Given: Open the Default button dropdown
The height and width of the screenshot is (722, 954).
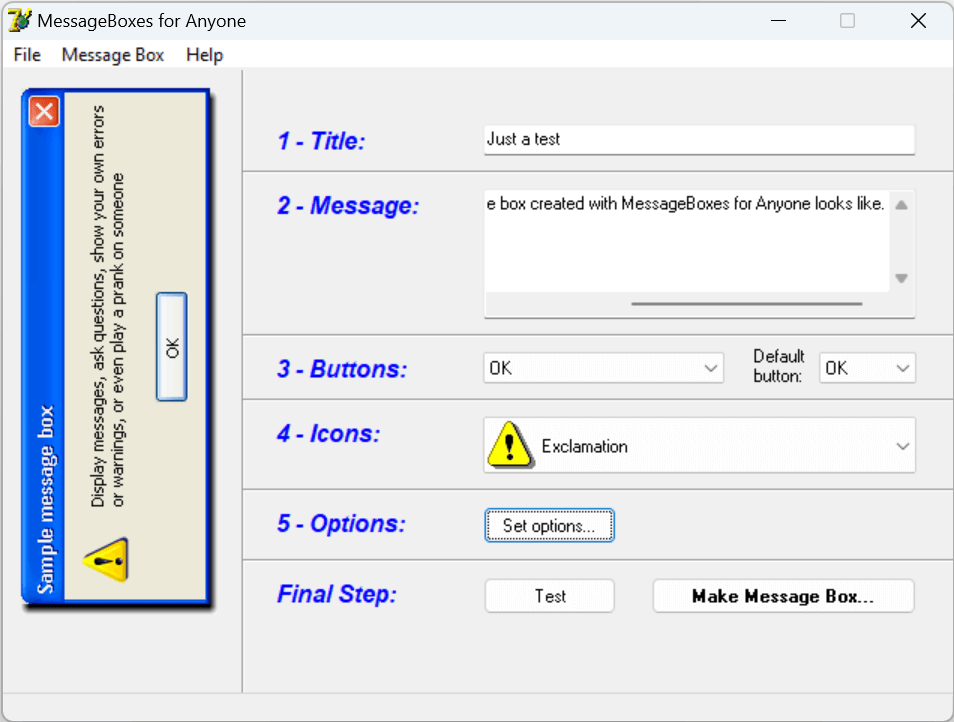Looking at the screenshot, I should 867,368.
